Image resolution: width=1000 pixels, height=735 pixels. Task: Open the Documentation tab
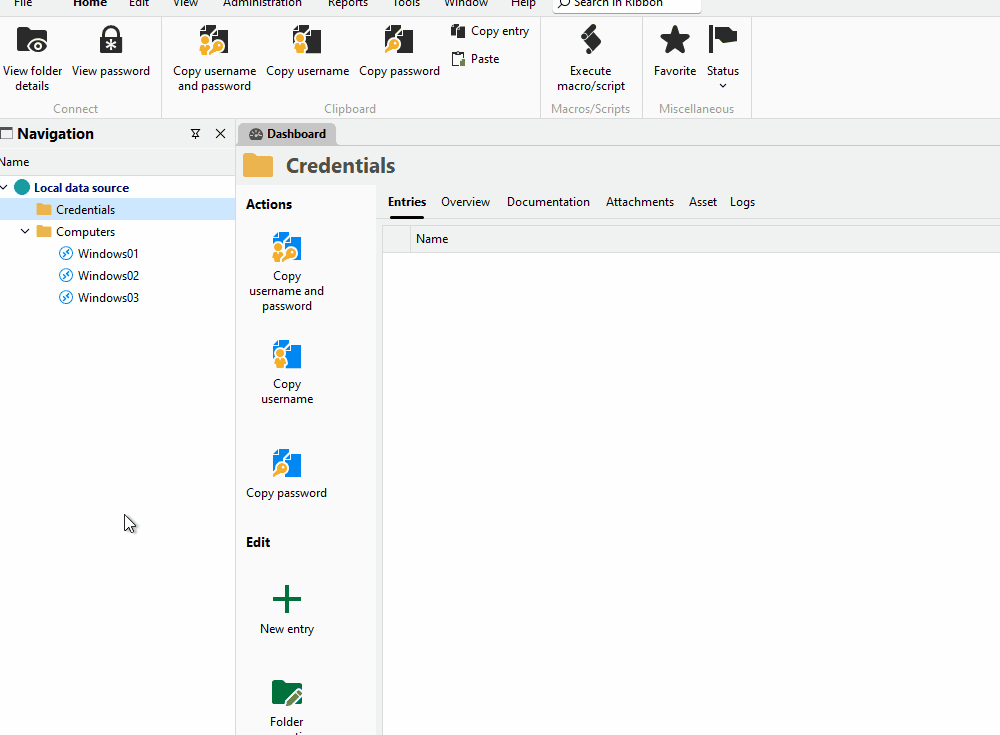[548, 202]
